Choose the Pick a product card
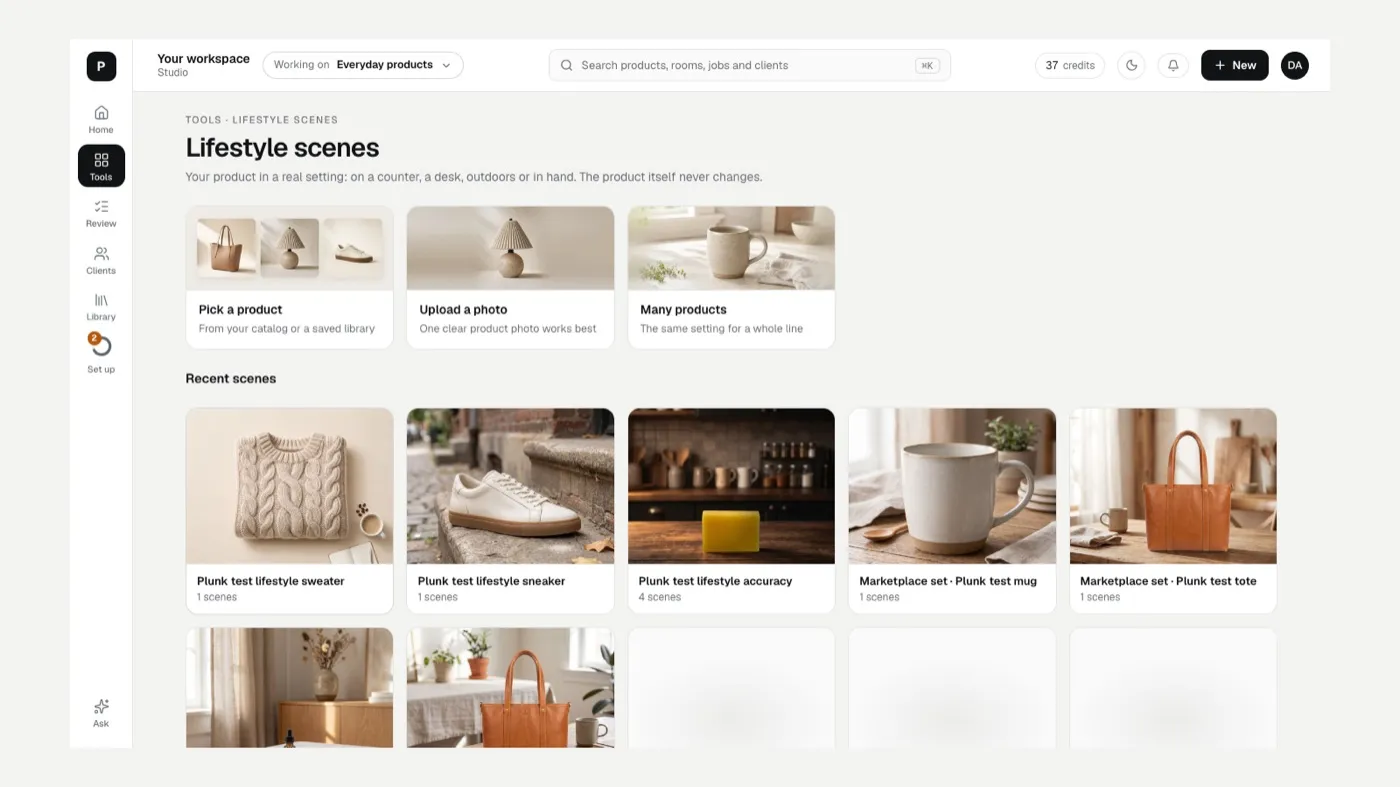The image size is (1400, 787). click(290, 277)
